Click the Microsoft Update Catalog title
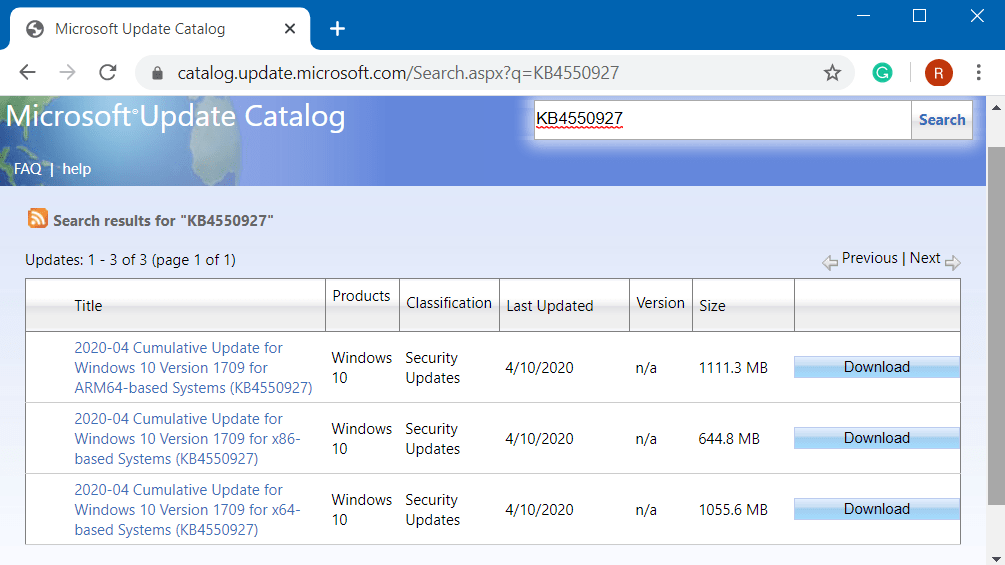The width and height of the screenshot is (1005, 565). point(176,117)
